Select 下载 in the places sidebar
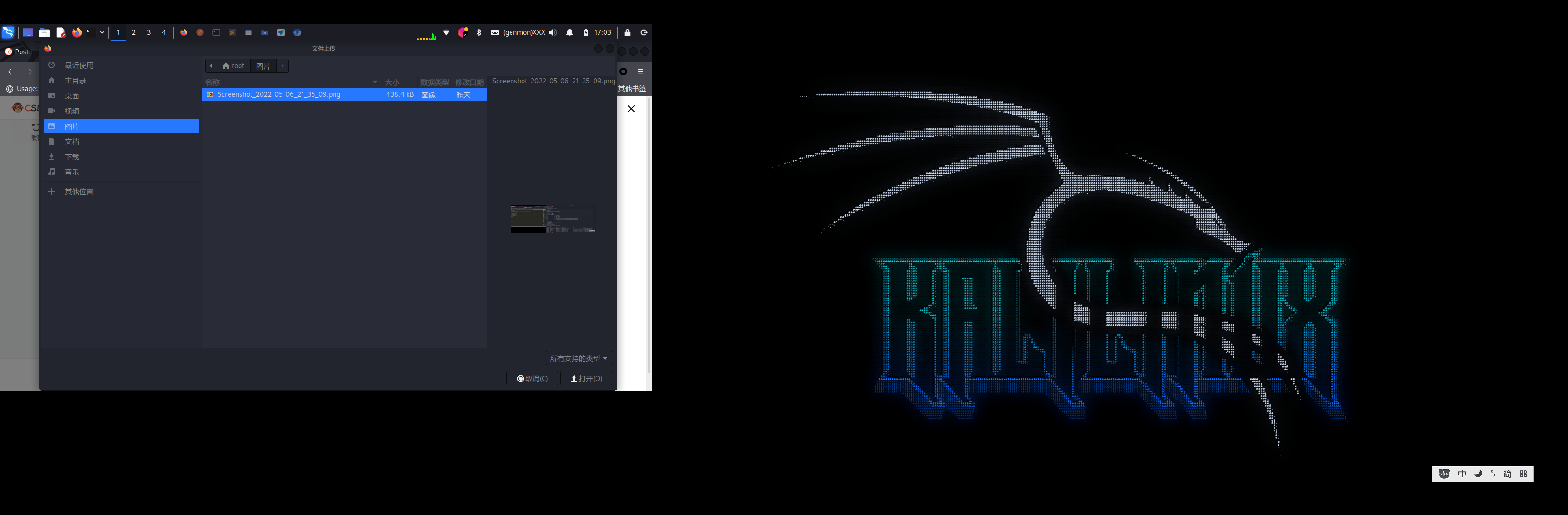 coord(72,157)
